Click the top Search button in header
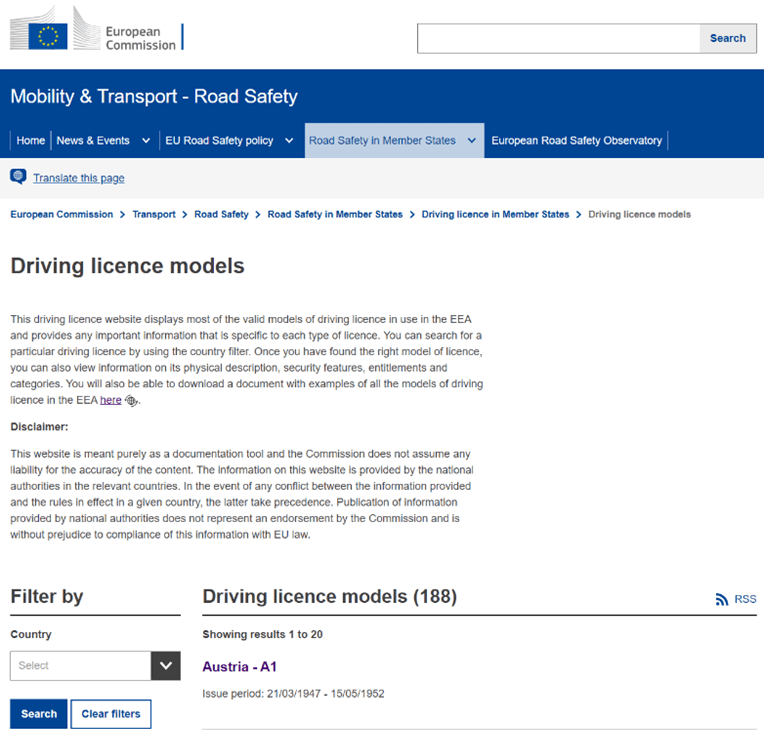 click(728, 38)
